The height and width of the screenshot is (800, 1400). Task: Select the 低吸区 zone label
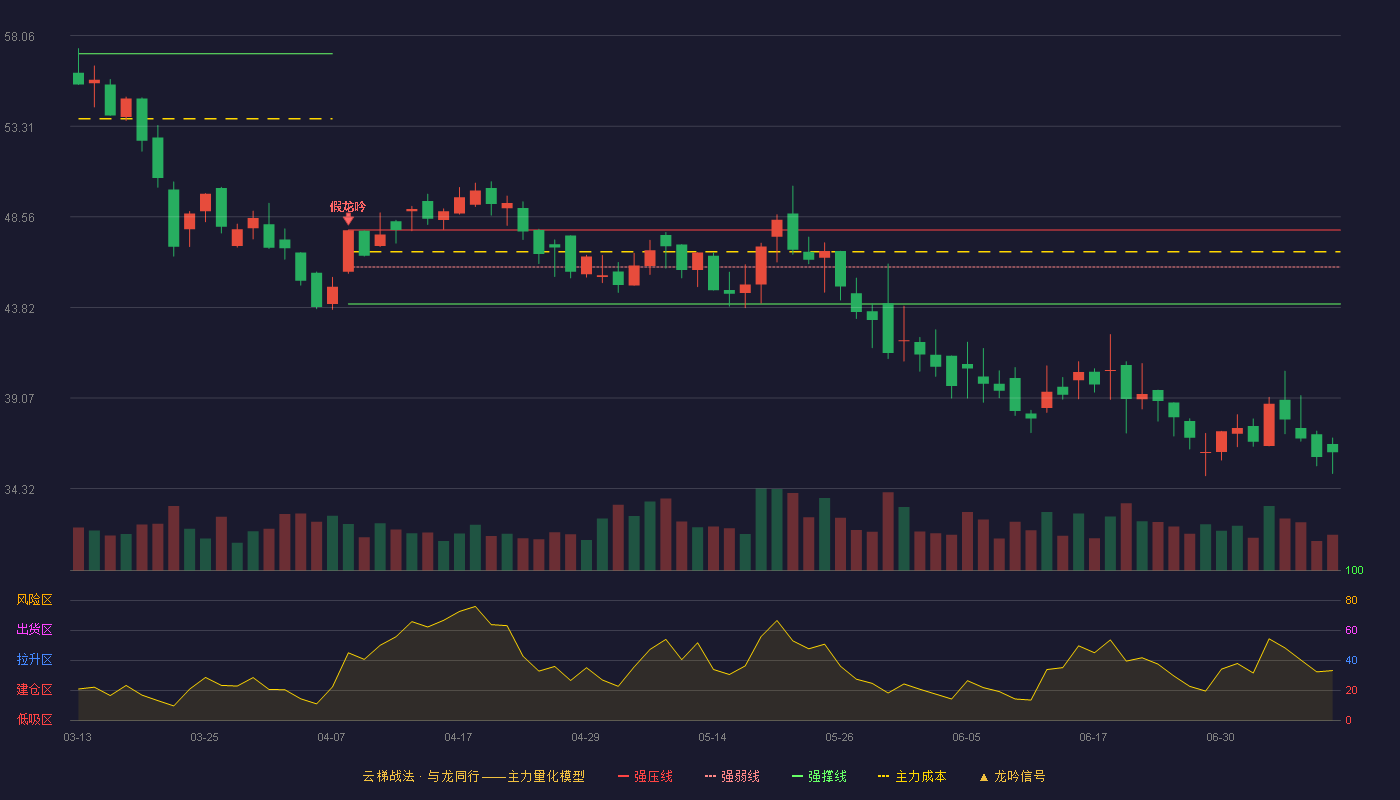pos(34,720)
